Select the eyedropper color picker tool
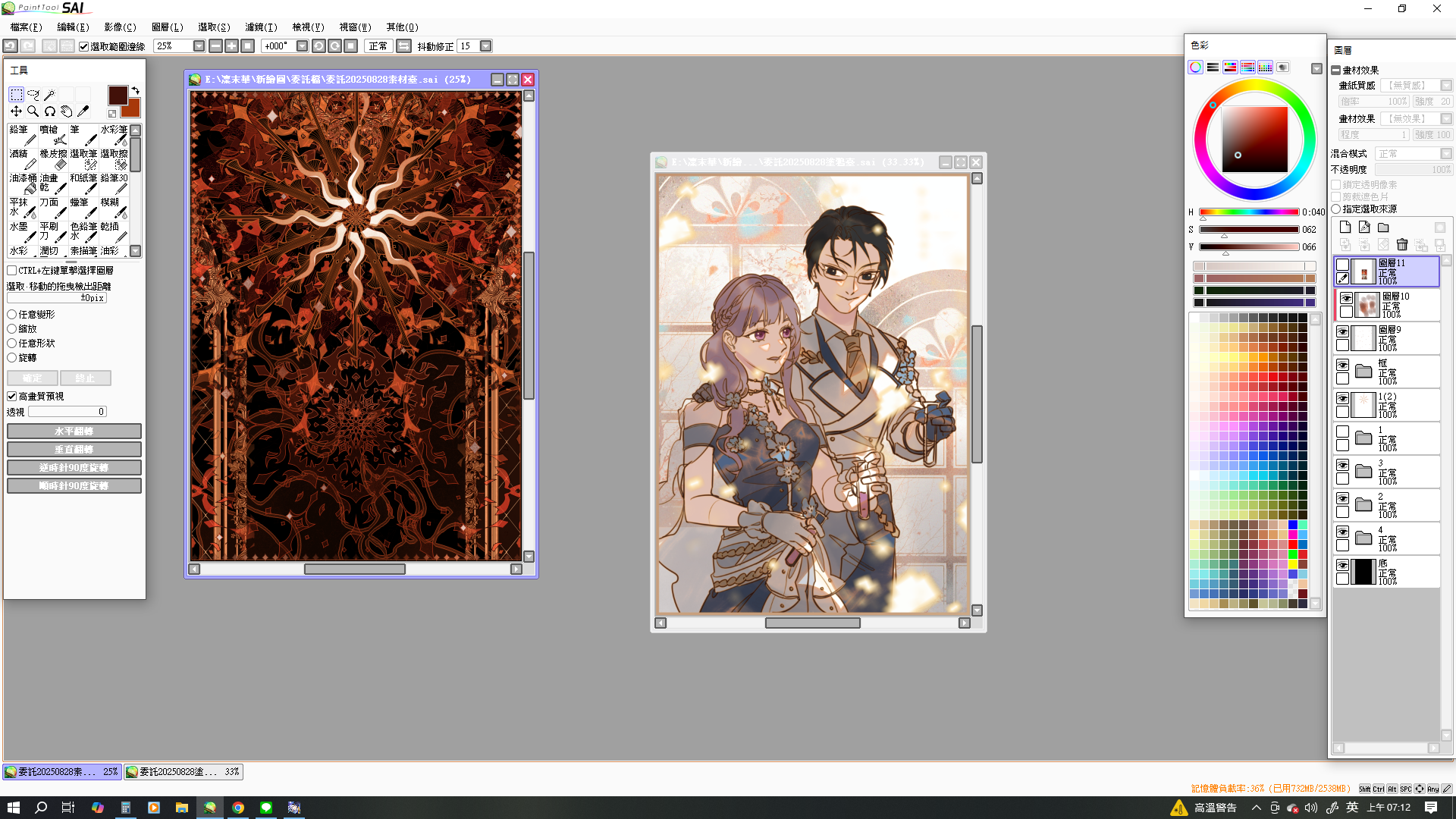1456x819 pixels. tap(83, 111)
